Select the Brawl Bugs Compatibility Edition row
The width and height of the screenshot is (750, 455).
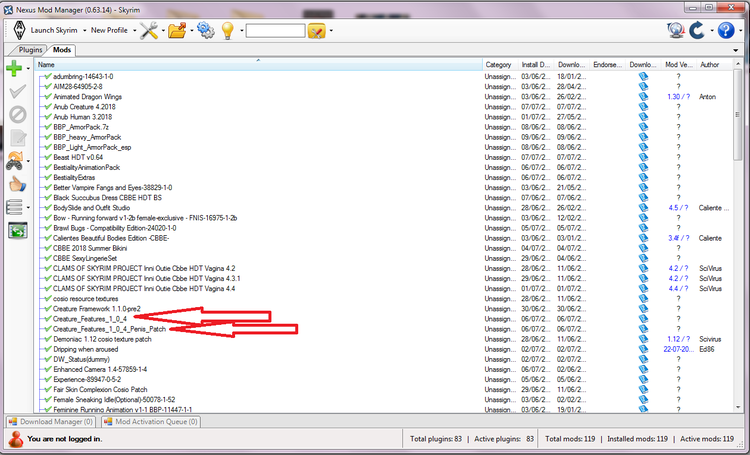click(x=383, y=228)
